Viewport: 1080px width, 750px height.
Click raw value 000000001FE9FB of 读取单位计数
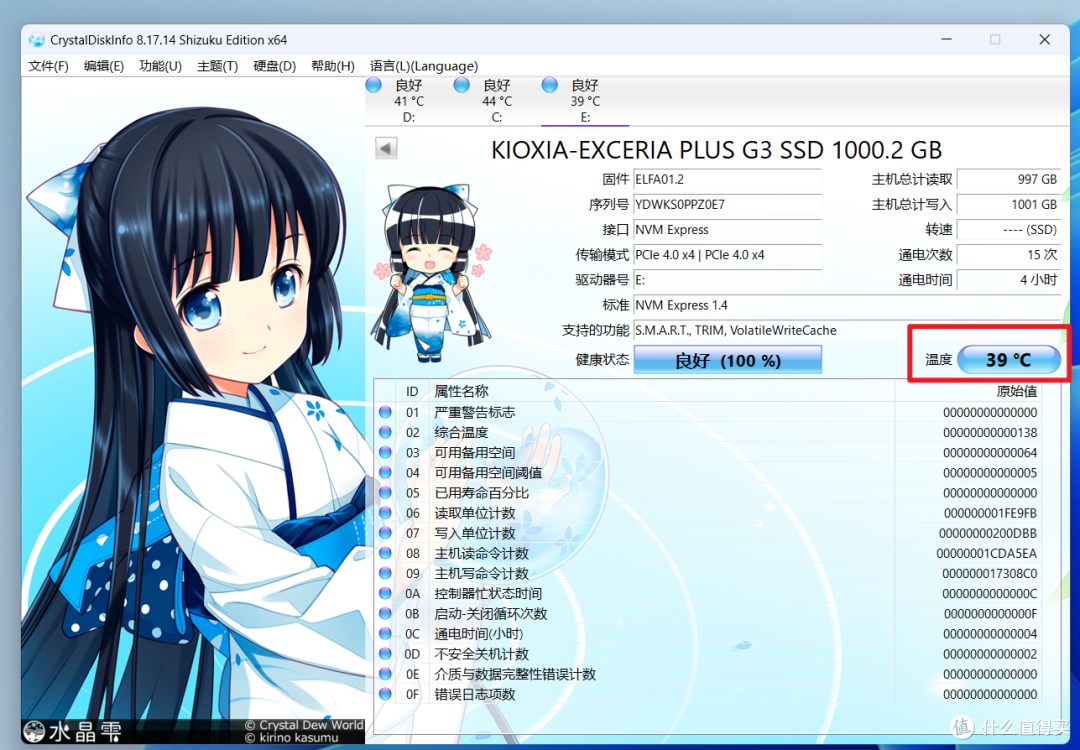(990, 513)
